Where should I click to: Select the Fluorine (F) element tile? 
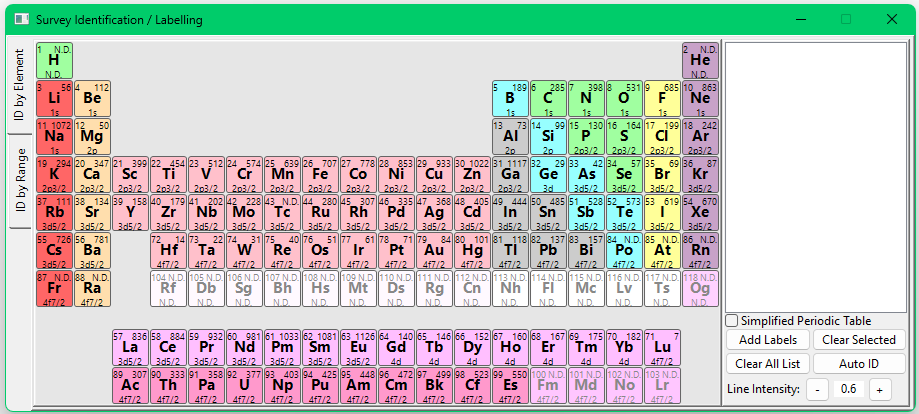pos(662,99)
